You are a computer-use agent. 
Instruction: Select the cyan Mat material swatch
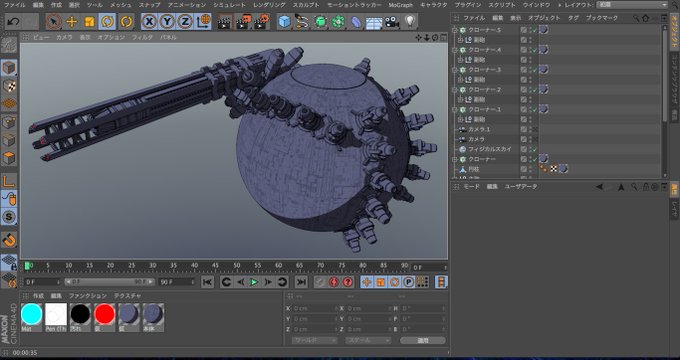(x=32, y=315)
